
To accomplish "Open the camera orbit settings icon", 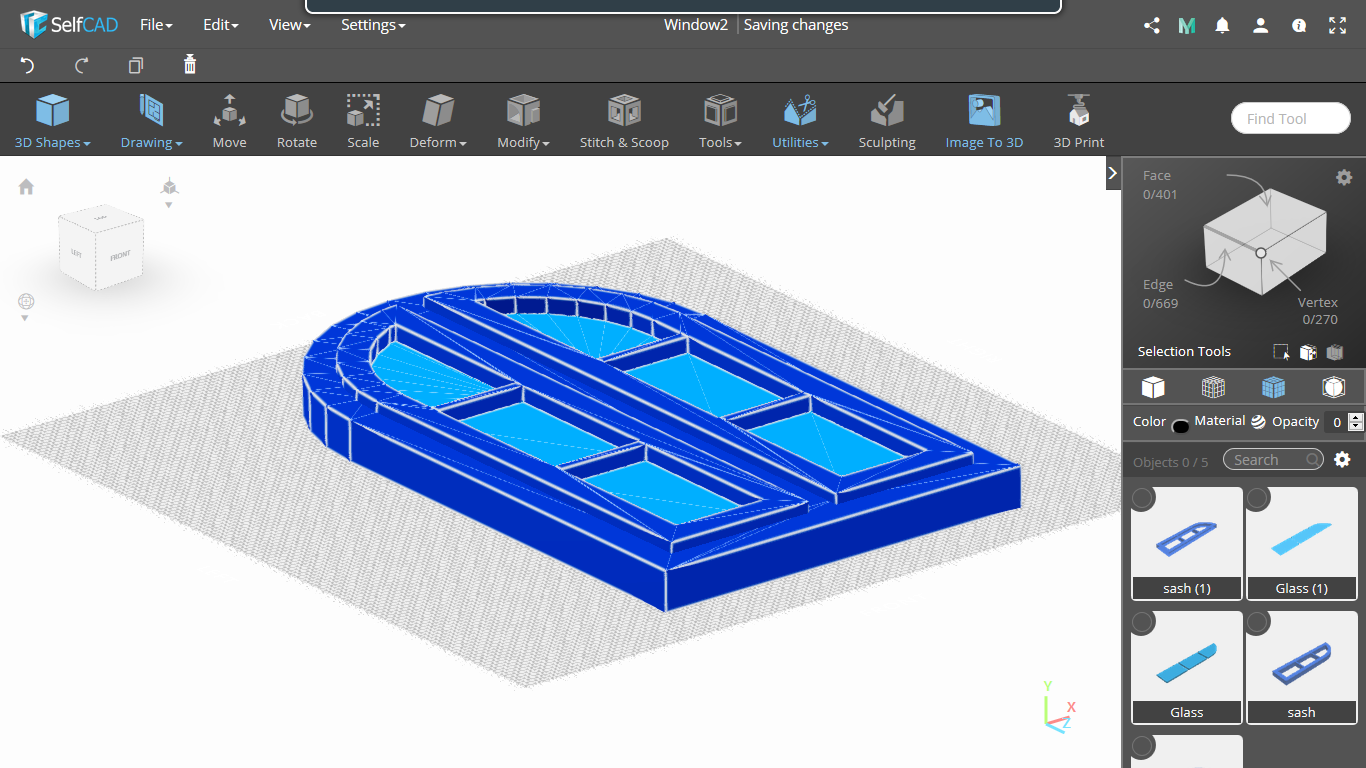I will click(x=26, y=303).
